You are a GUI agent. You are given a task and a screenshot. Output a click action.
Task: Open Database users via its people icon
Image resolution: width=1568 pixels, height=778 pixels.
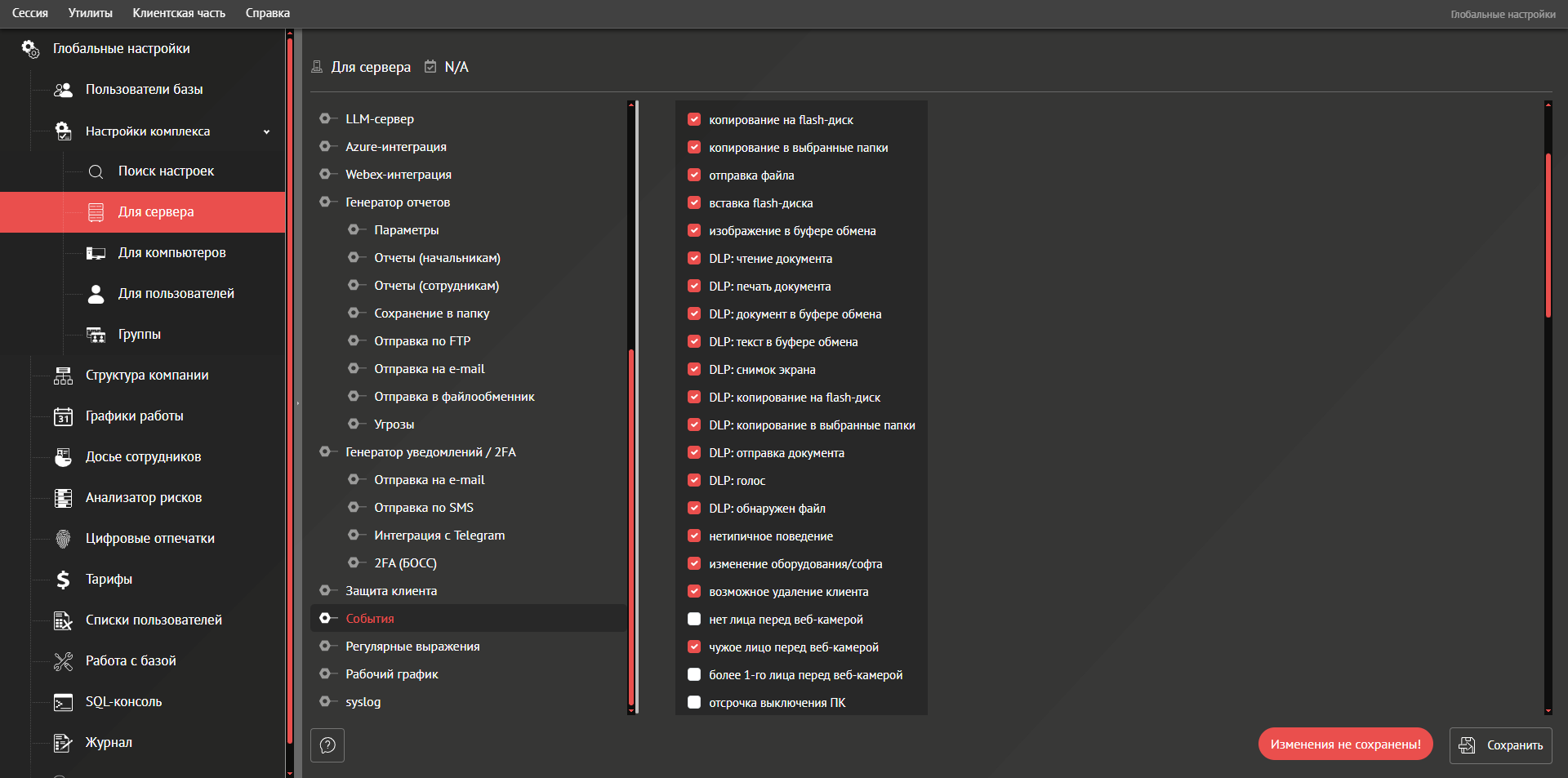tap(63, 90)
